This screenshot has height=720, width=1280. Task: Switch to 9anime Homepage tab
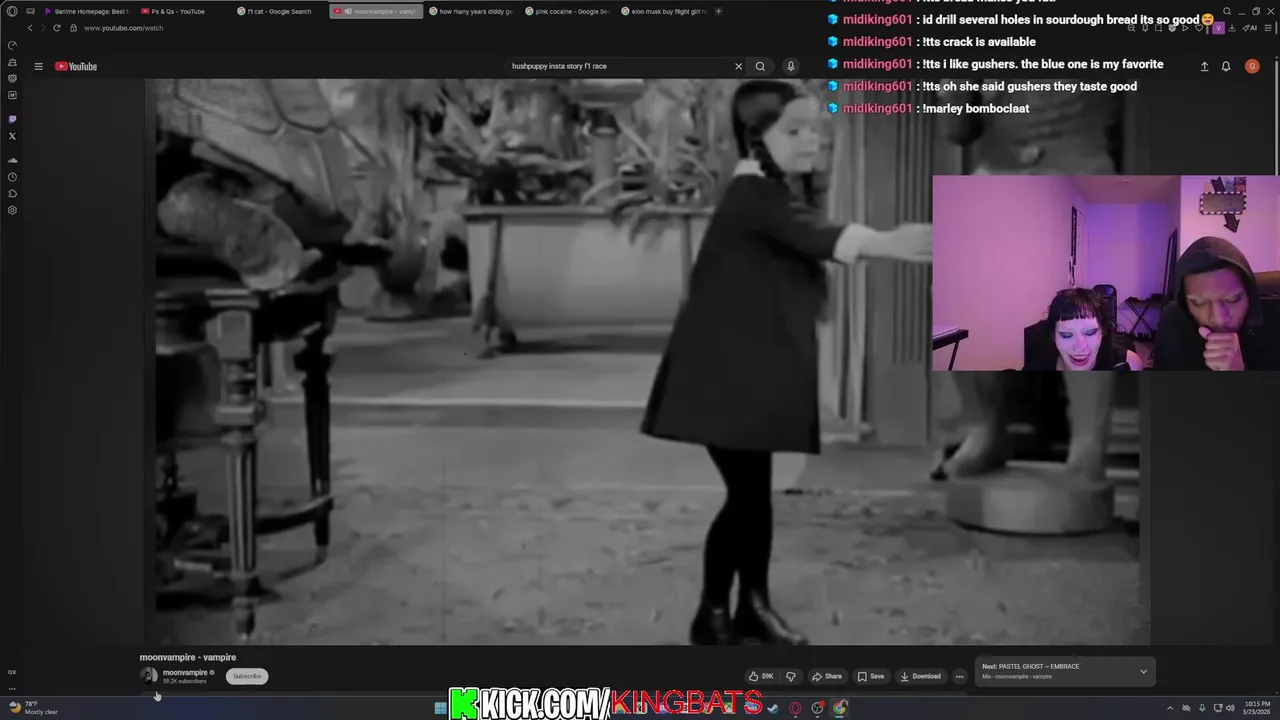click(x=87, y=11)
